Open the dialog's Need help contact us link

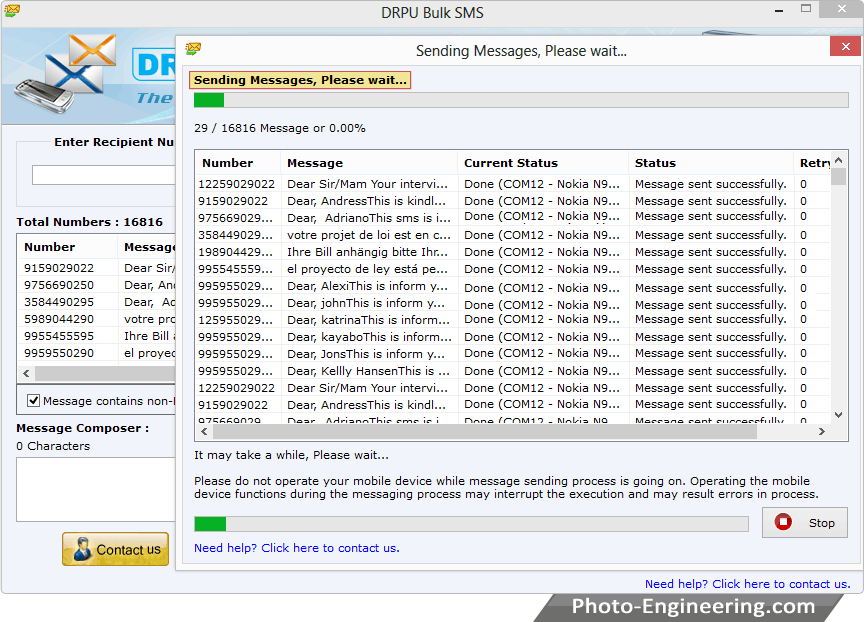296,548
